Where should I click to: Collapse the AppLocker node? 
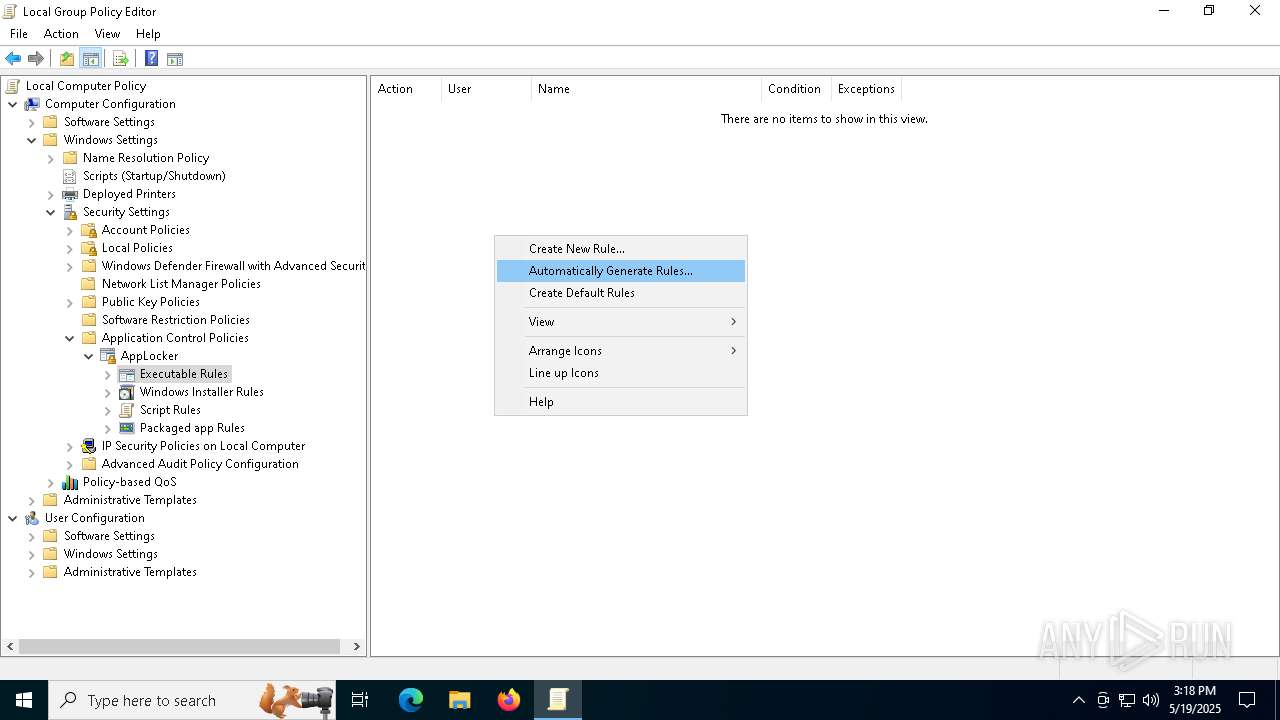point(89,356)
